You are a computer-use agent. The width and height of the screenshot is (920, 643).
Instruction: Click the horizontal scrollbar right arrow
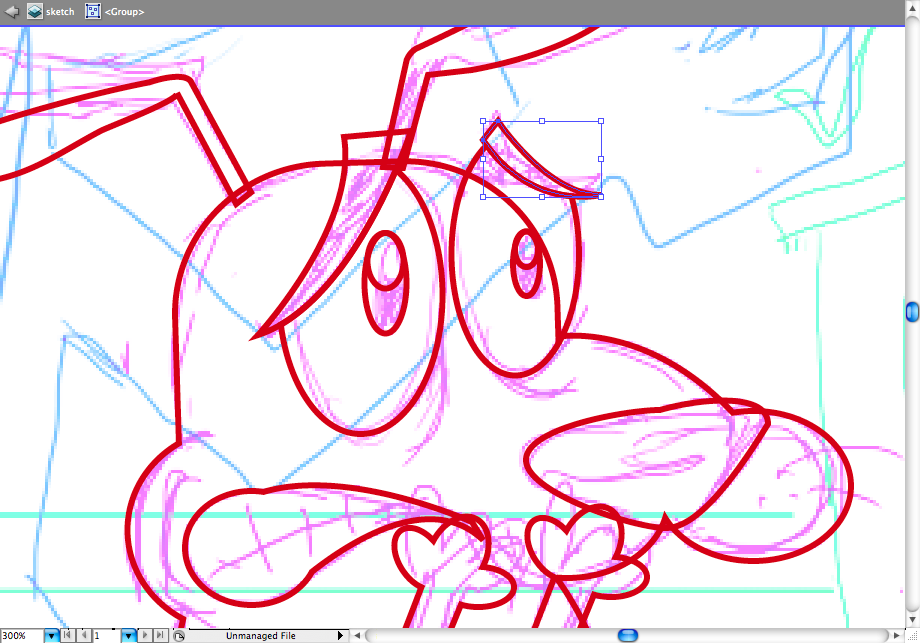point(896,636)
